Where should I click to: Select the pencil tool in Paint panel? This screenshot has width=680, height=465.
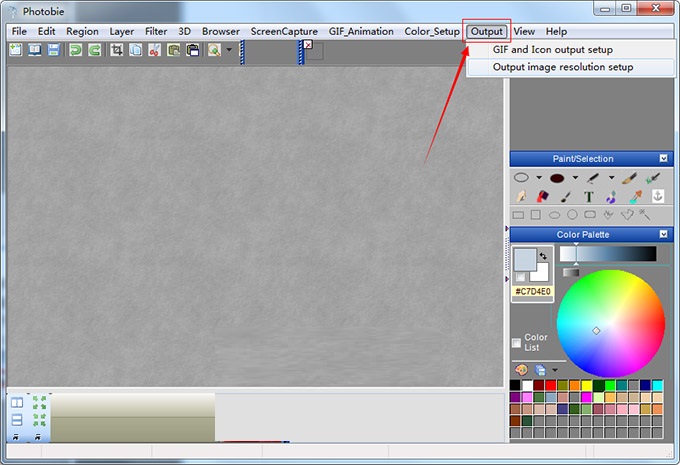tap(521, 196)
